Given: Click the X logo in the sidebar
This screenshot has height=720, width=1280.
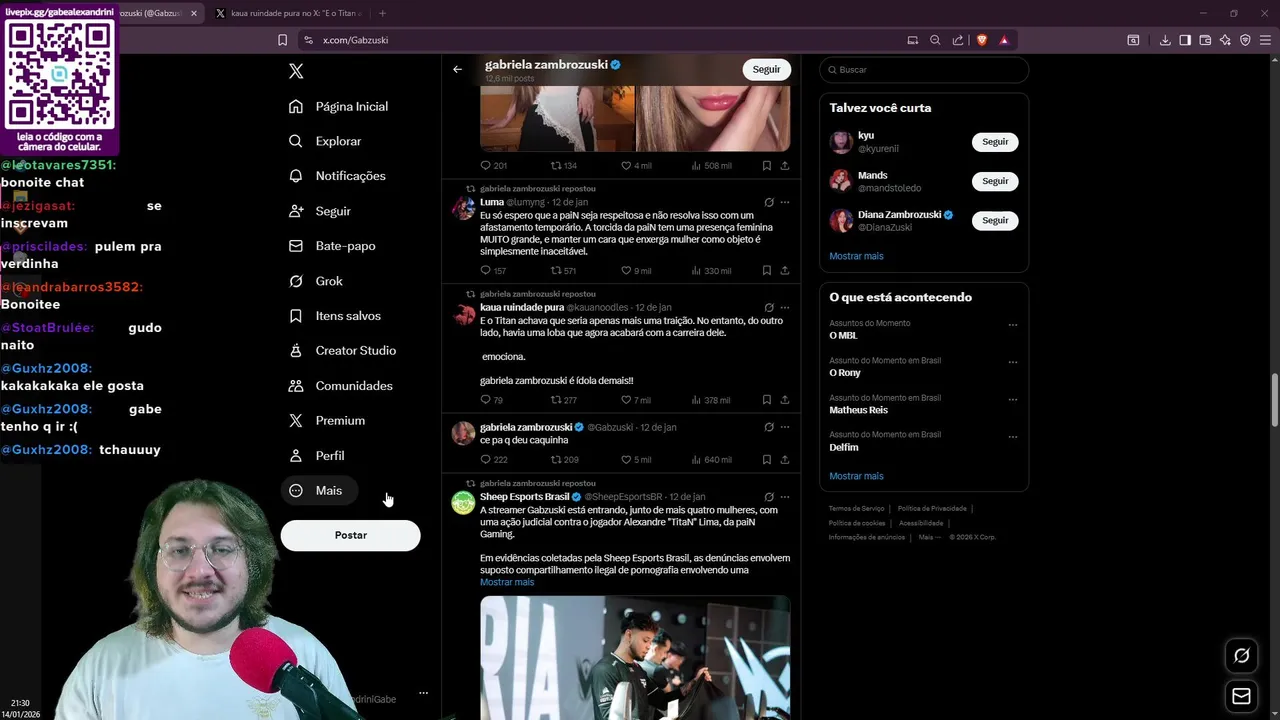Looking at the screenshot, I should tap(296, 71).
